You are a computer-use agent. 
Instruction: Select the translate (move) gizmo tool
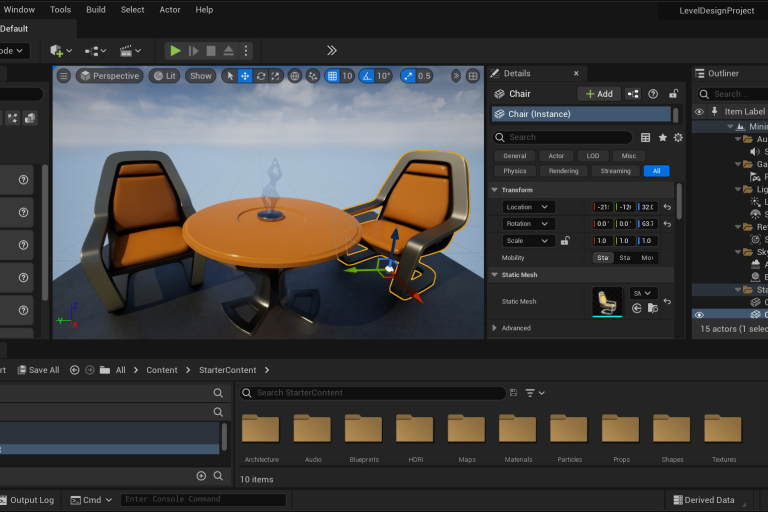[x=245, y=76]
